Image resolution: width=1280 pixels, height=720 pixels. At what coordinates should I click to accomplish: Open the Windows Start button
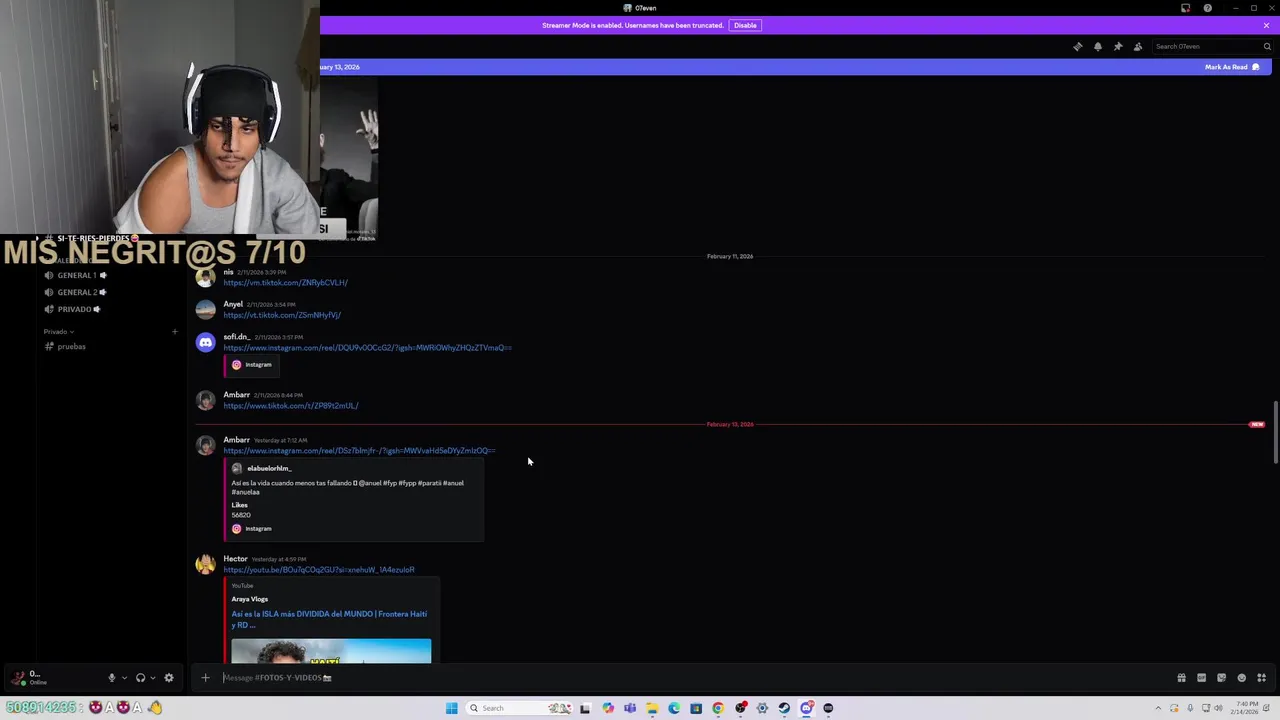(451, 708)
